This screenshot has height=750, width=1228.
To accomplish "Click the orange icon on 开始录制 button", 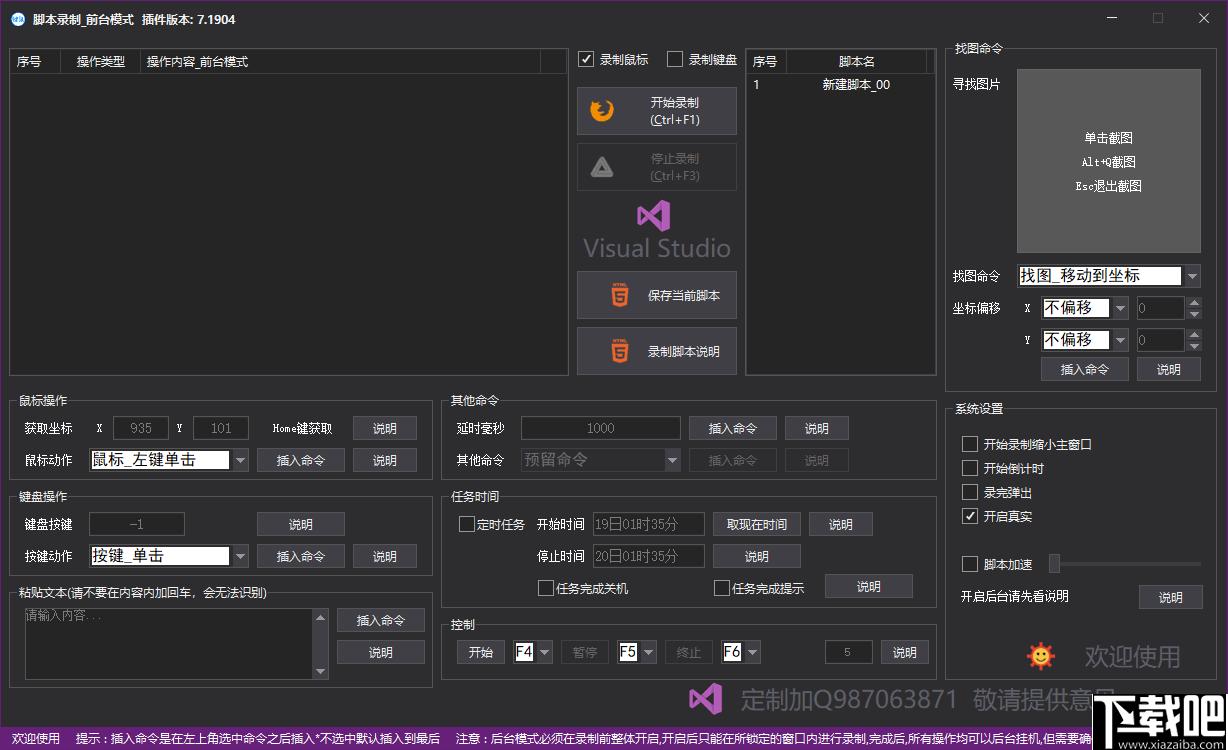I will [x=602, y=110].
